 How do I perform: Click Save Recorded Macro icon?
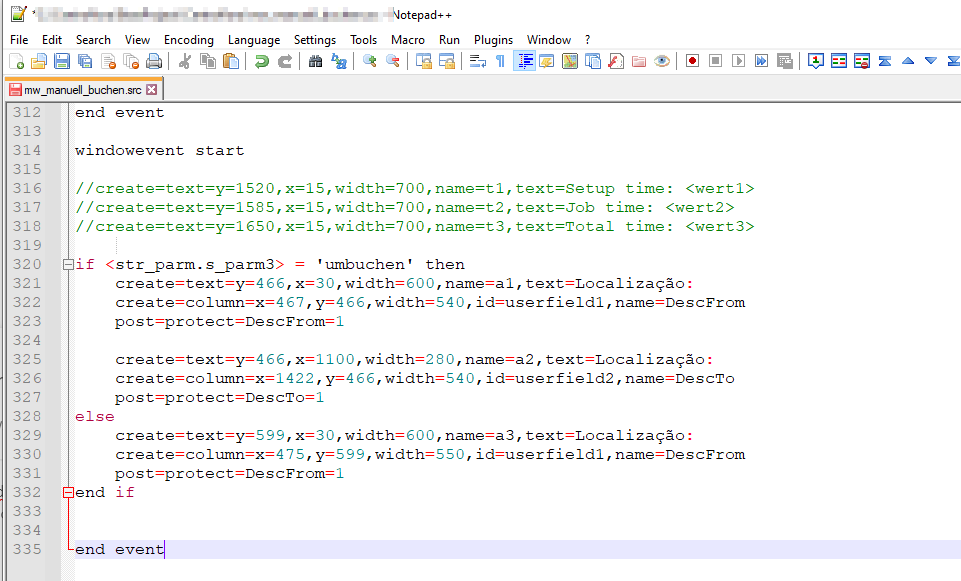784,61
